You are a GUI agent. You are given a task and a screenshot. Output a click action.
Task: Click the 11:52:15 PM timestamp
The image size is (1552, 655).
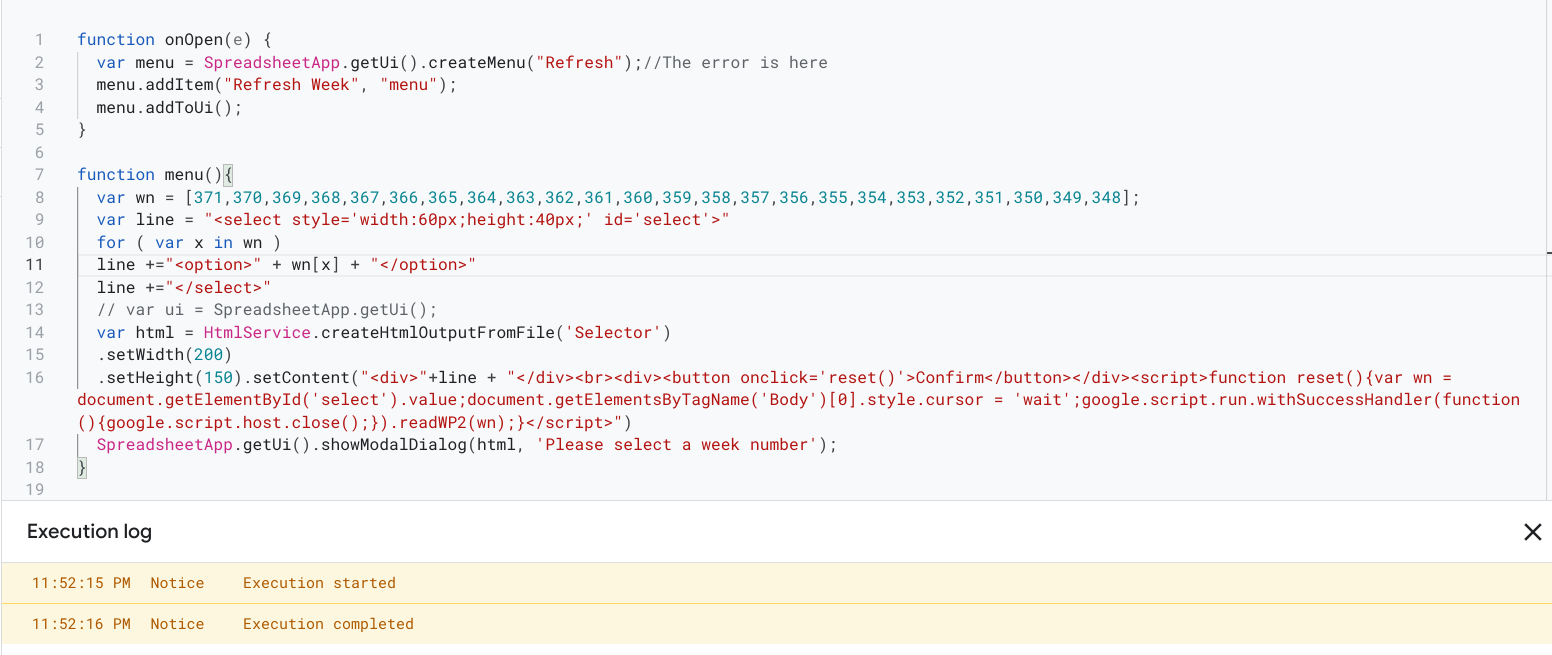pos(81,583)
